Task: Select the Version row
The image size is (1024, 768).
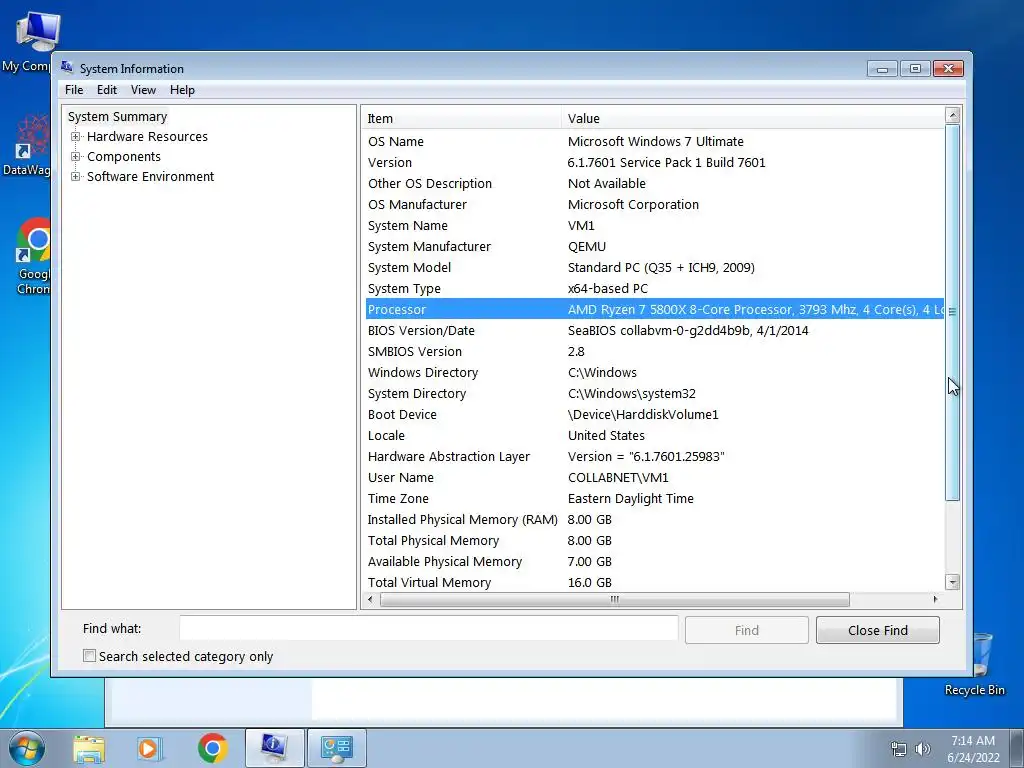Action: [654, 163]
